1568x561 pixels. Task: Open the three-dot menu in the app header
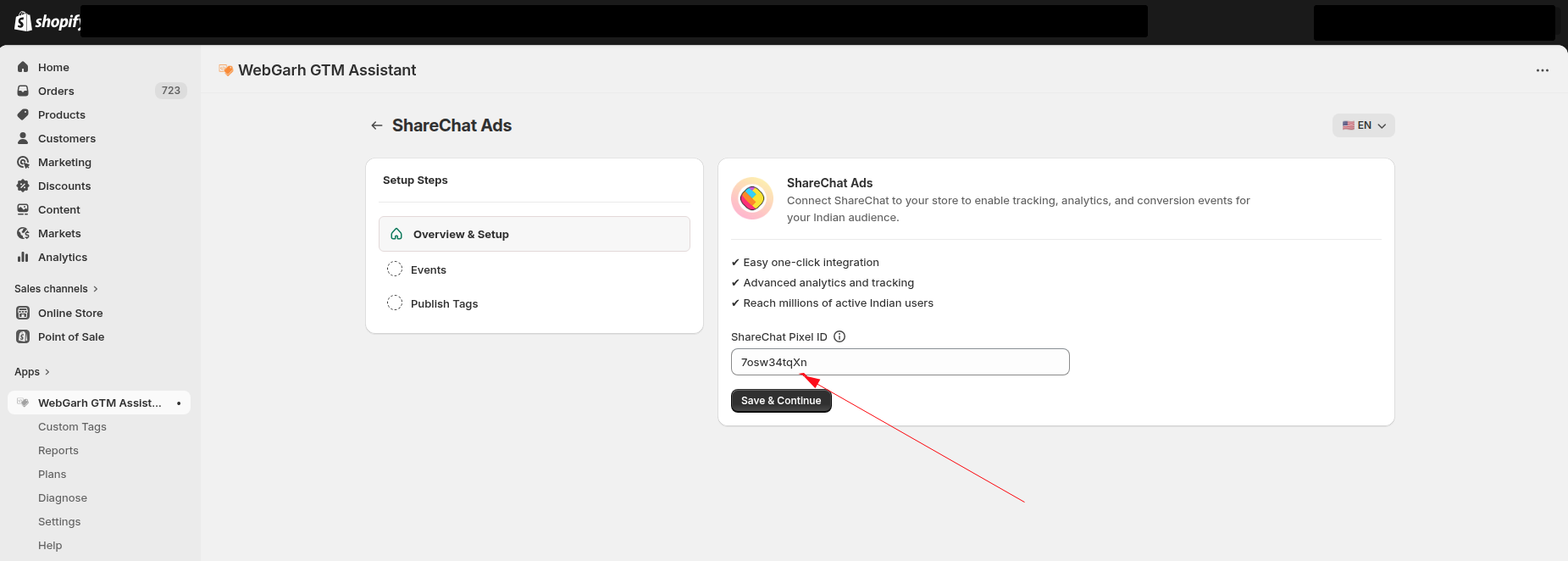1543,70
